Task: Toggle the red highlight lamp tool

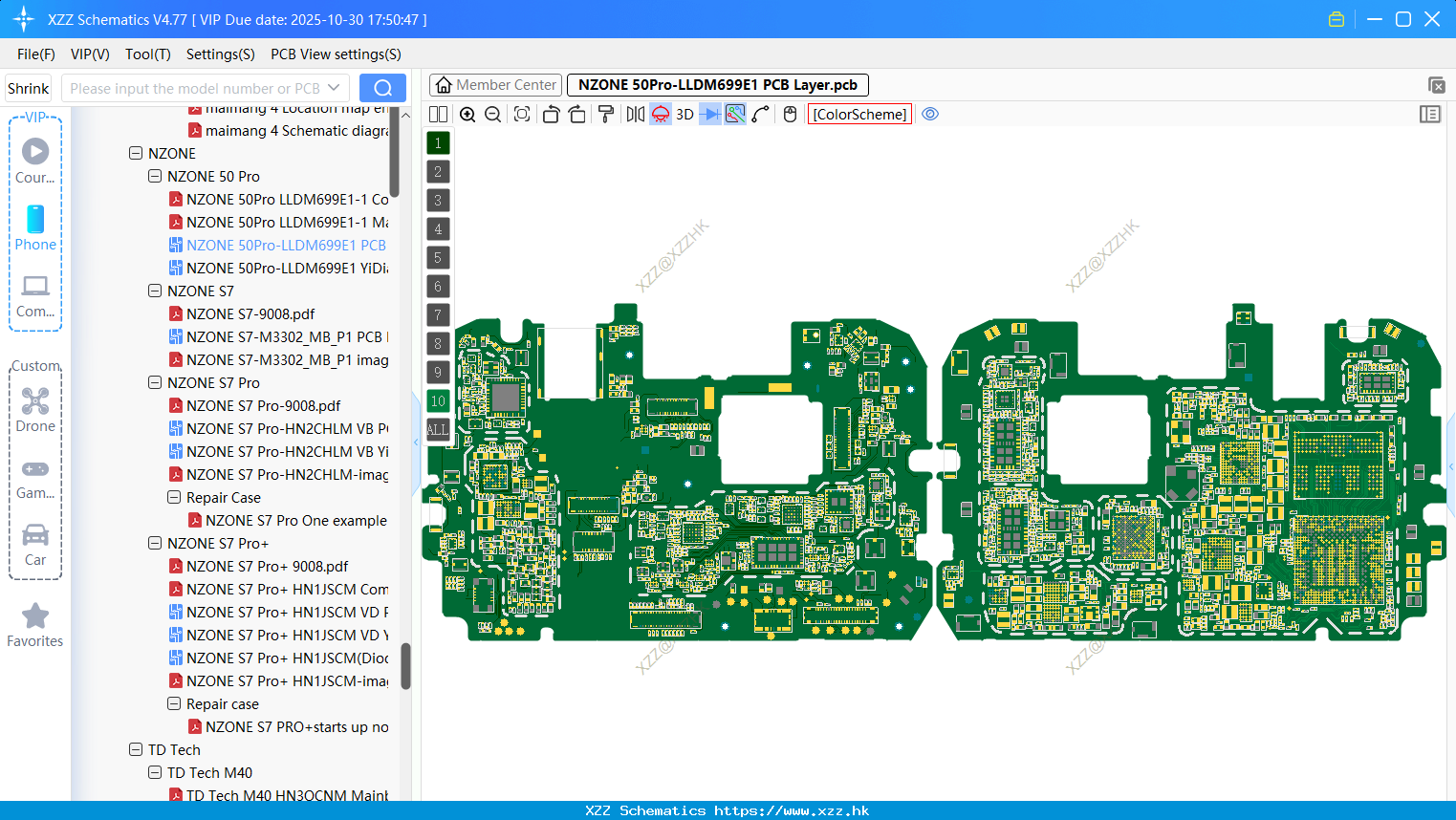Action: (661, 114)
